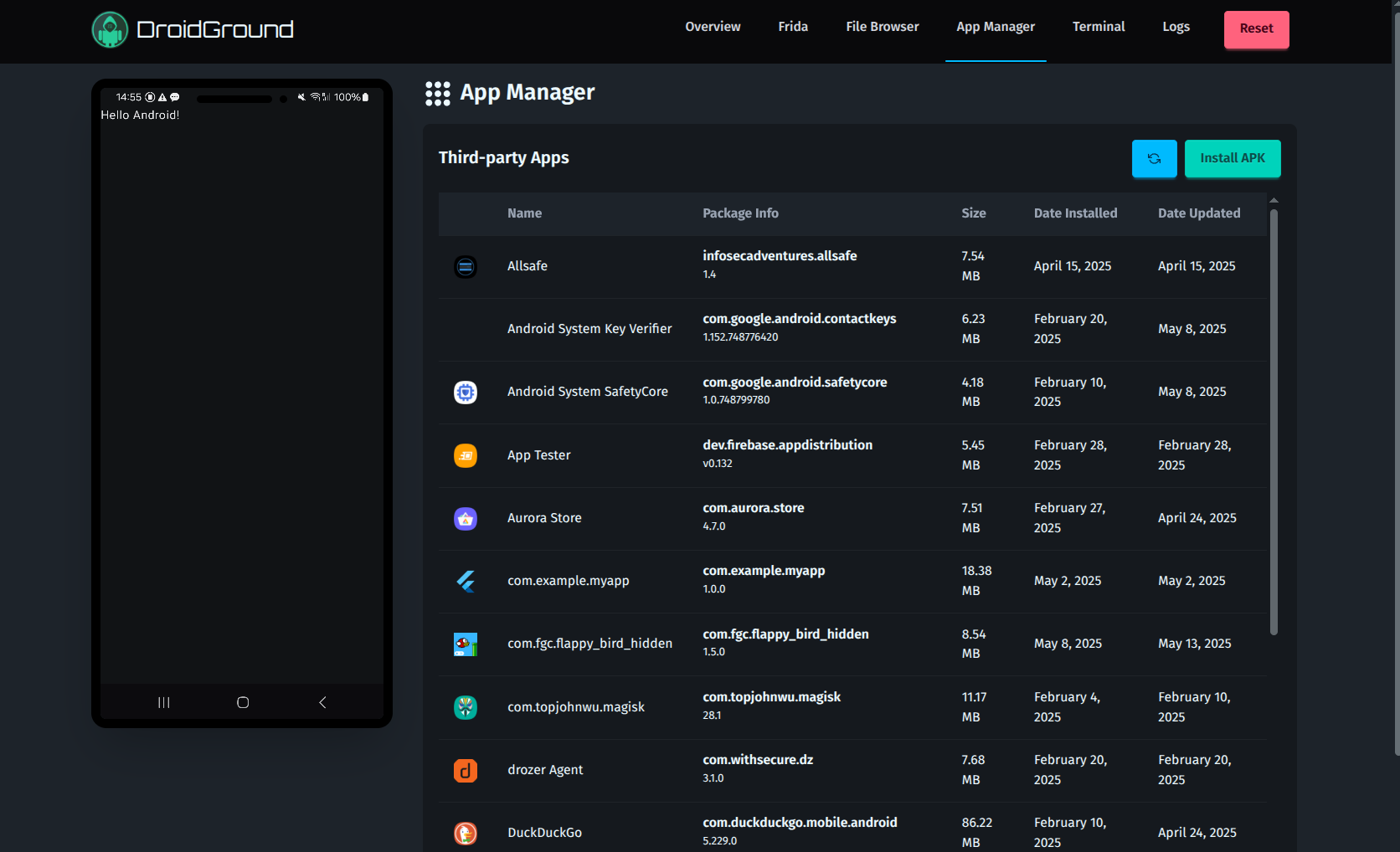Click the 86.22 MB size value
1400x852 pixels.
click(x=976, y=833)
